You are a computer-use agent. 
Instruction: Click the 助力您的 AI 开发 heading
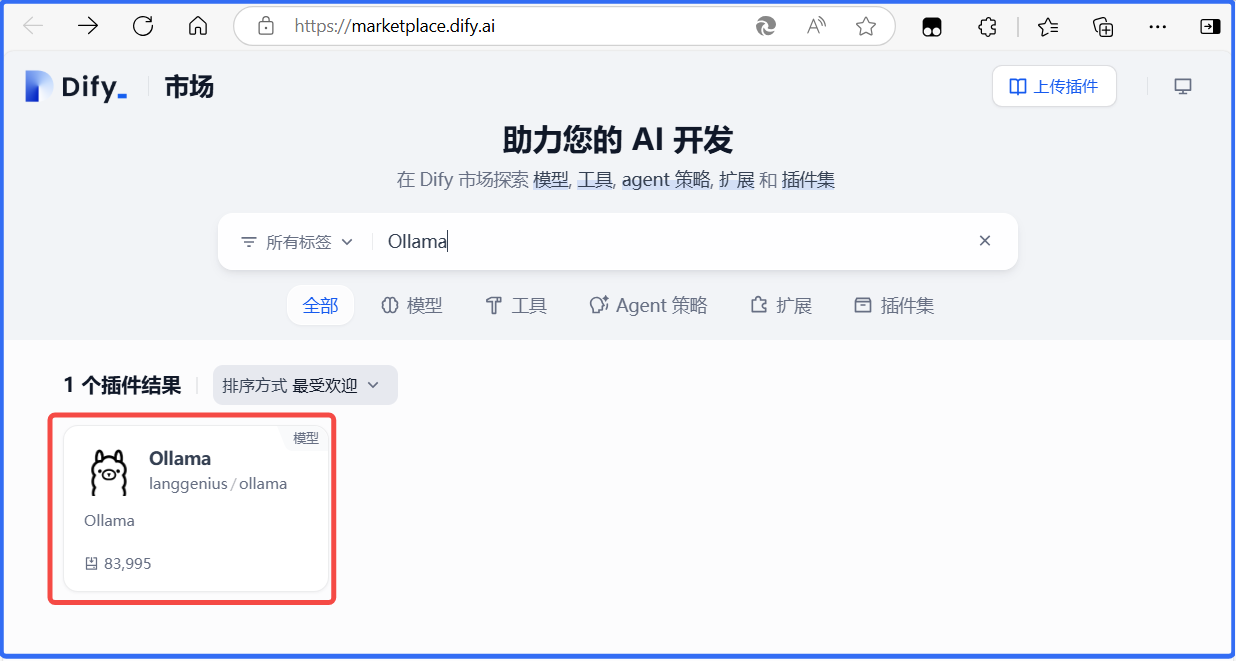coord(617,140)
